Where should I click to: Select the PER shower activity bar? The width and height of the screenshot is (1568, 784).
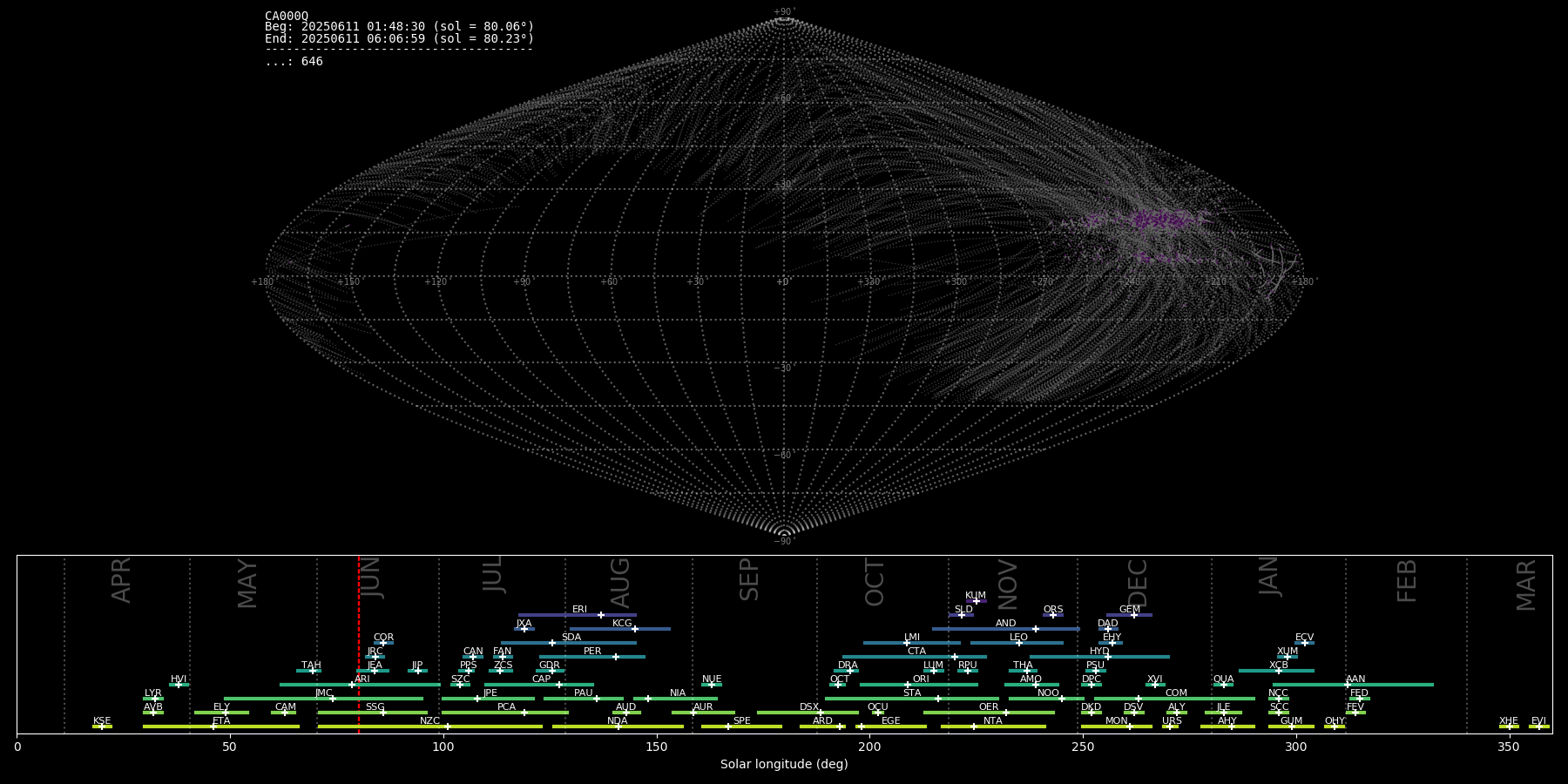592,657
